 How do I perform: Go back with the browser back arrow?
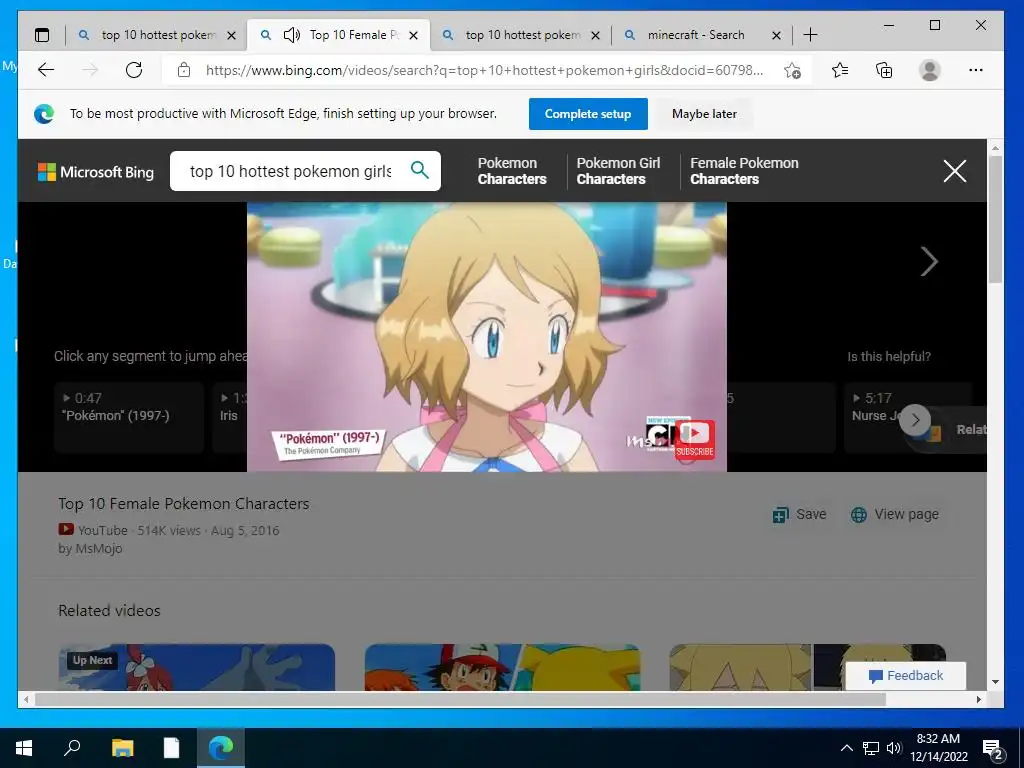pos(46,70)
